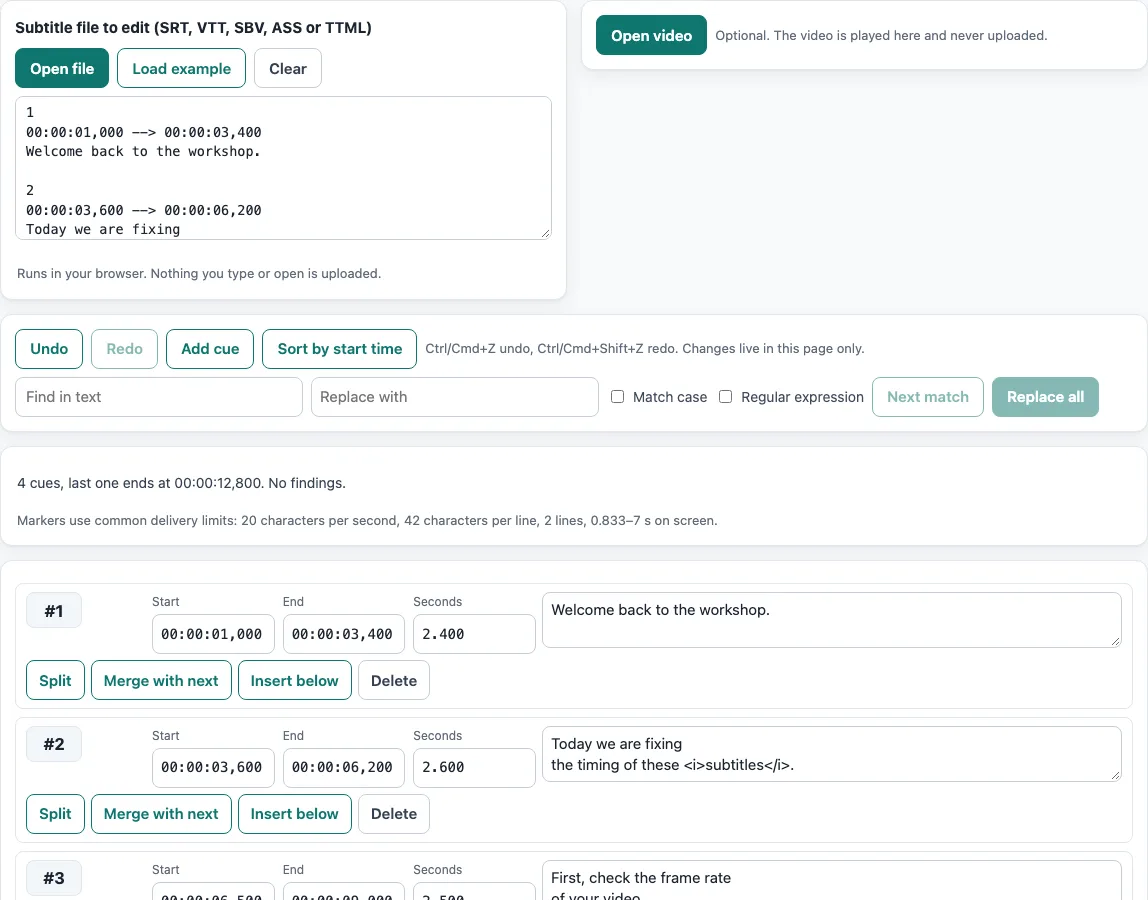
Task: Edit the End time of cue #1
Action: (343, 634)
